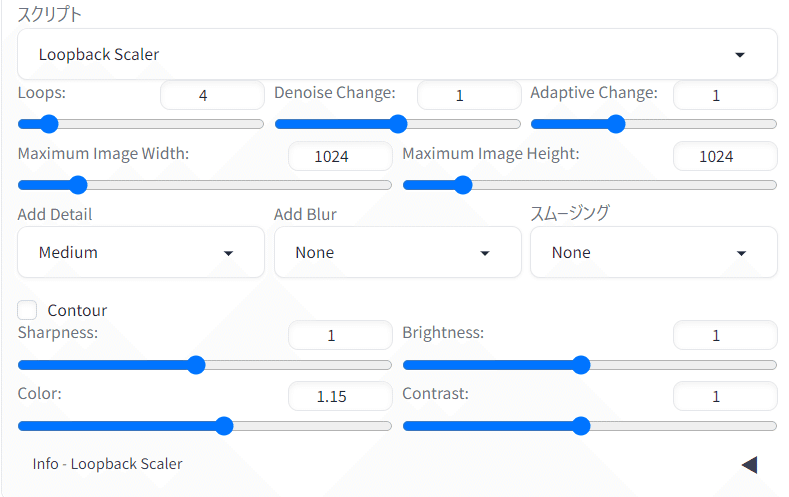Image resolution: width=789 pixels, height=497 pixels.
Task: Click the Sharpness slider handle
Action: click(x=197, y=365)
